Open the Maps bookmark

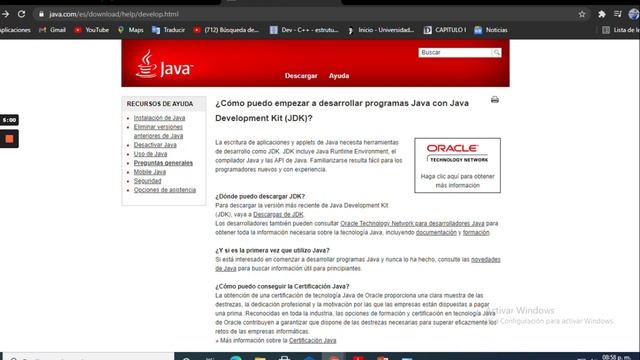[x=131, y=30]
